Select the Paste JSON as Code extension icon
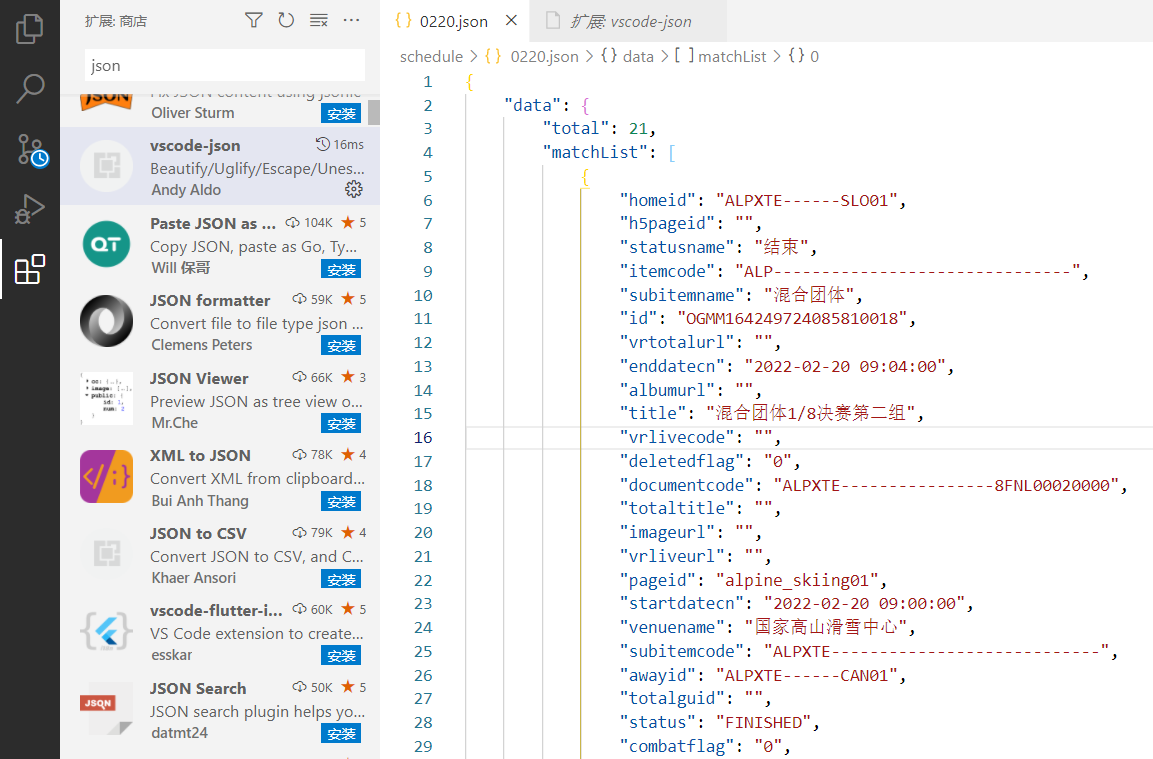Screen dimensions: 1153x759 [107, 244]
